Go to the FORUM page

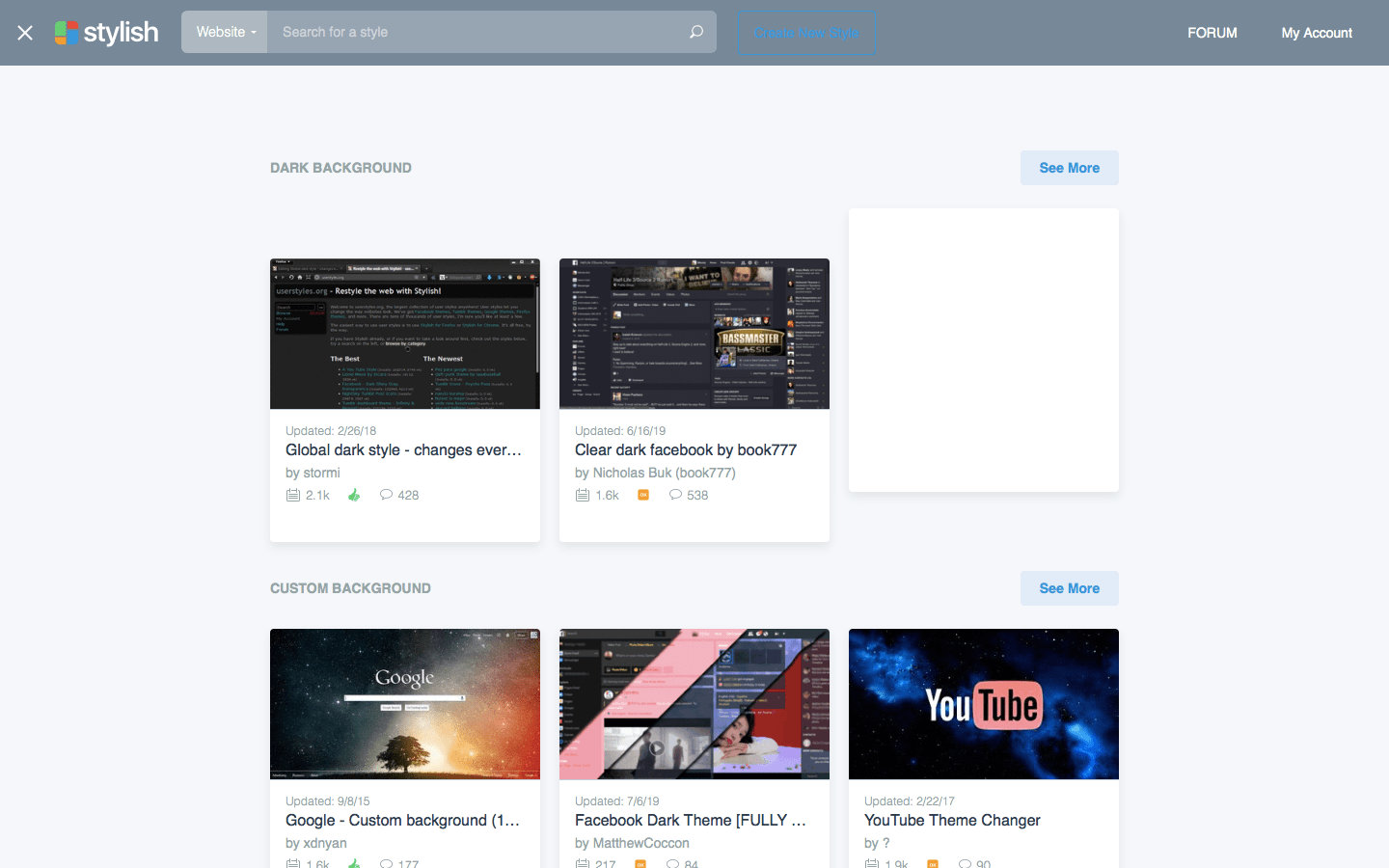1212,33
